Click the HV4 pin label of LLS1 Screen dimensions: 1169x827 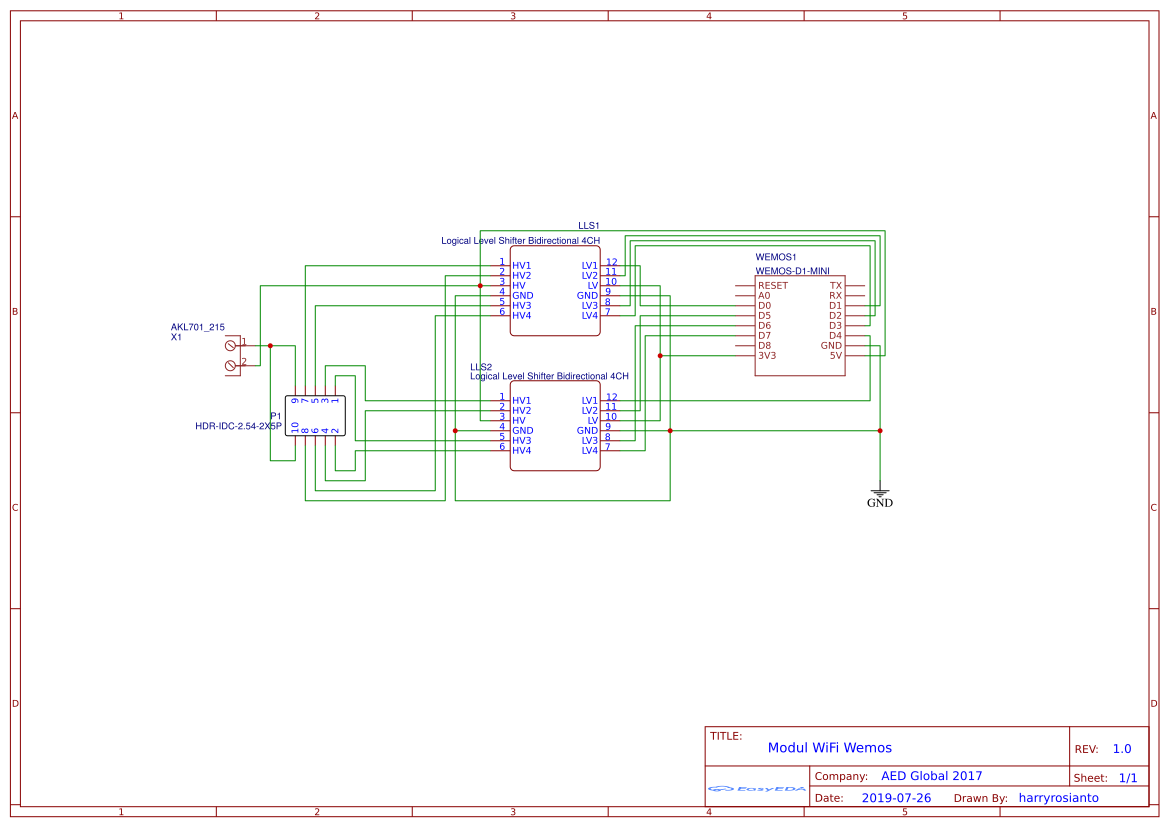[522, 316]
